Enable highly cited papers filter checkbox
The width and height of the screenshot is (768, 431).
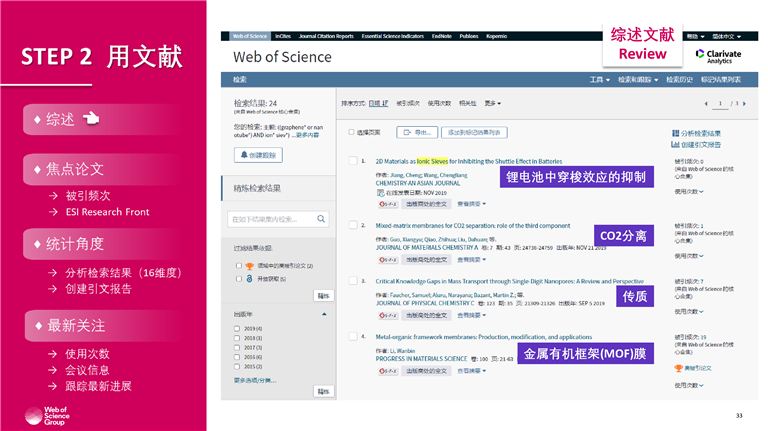click(239, 266)
